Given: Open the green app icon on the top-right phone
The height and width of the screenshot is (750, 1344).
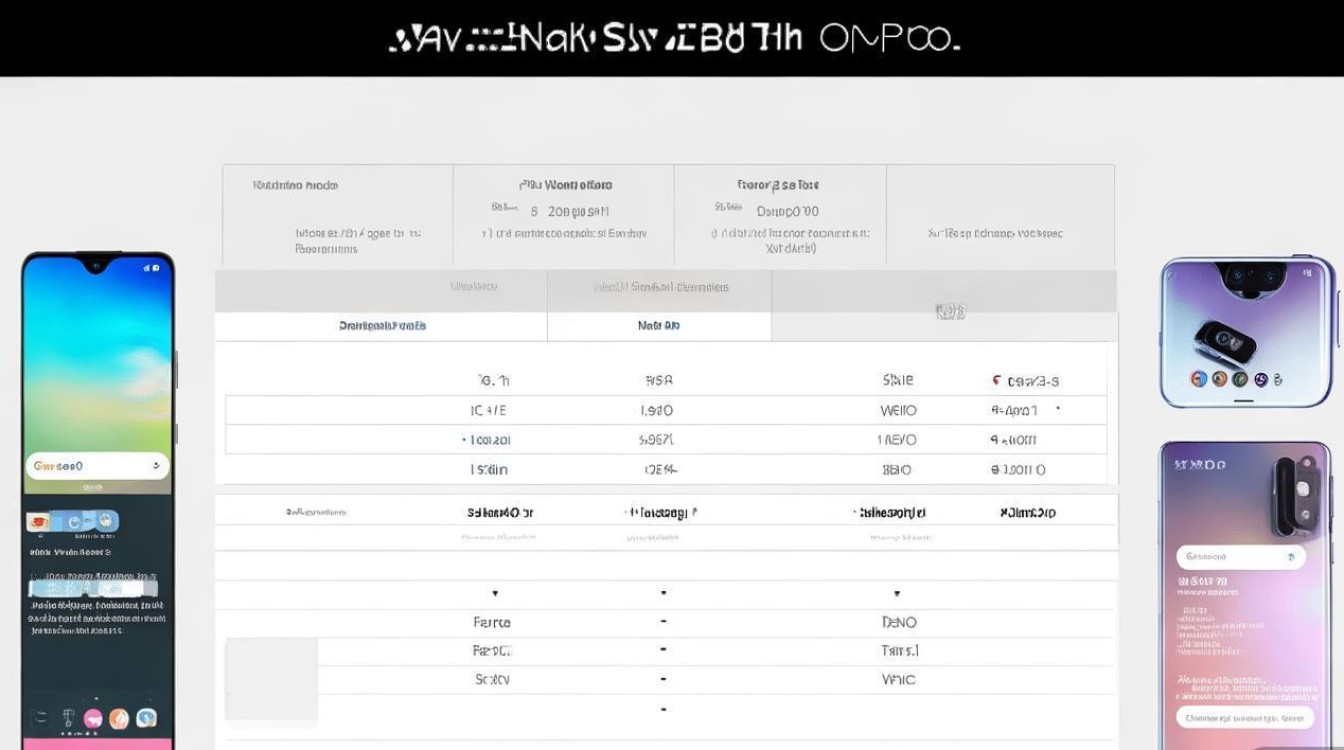Looking at the screenshot, I should (1240, 378).
